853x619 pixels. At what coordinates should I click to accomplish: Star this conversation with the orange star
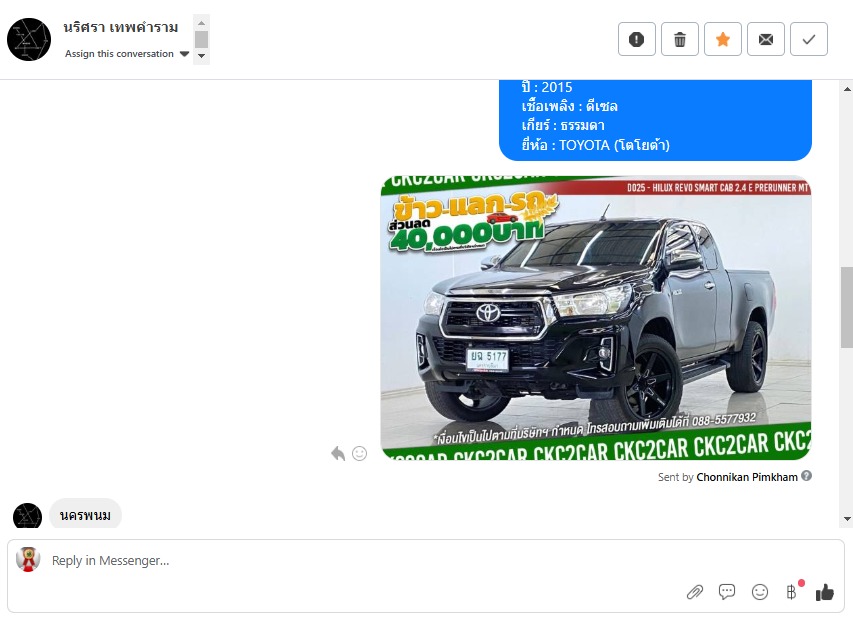[722, 39]
